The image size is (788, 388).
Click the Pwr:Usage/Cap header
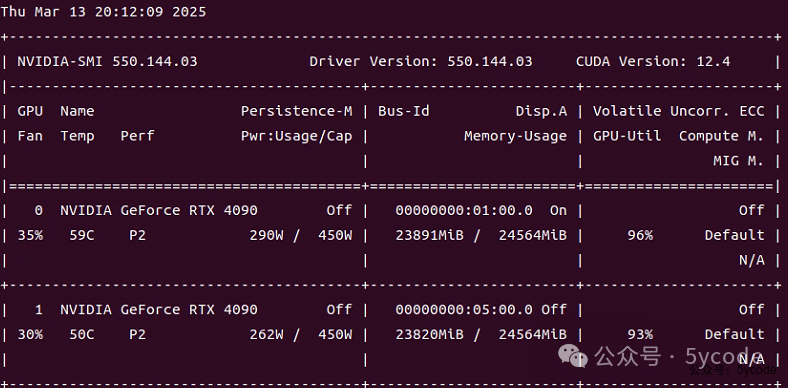(x=297, y=136)
